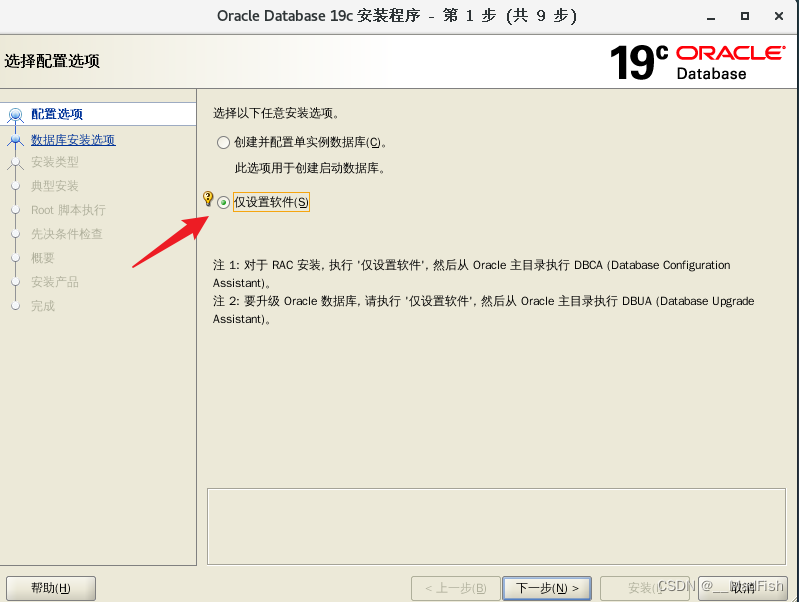Click the '< 上一步(B)' button
Image resolution: width=799 pixels, height=602 pixels.
[456, 588]
